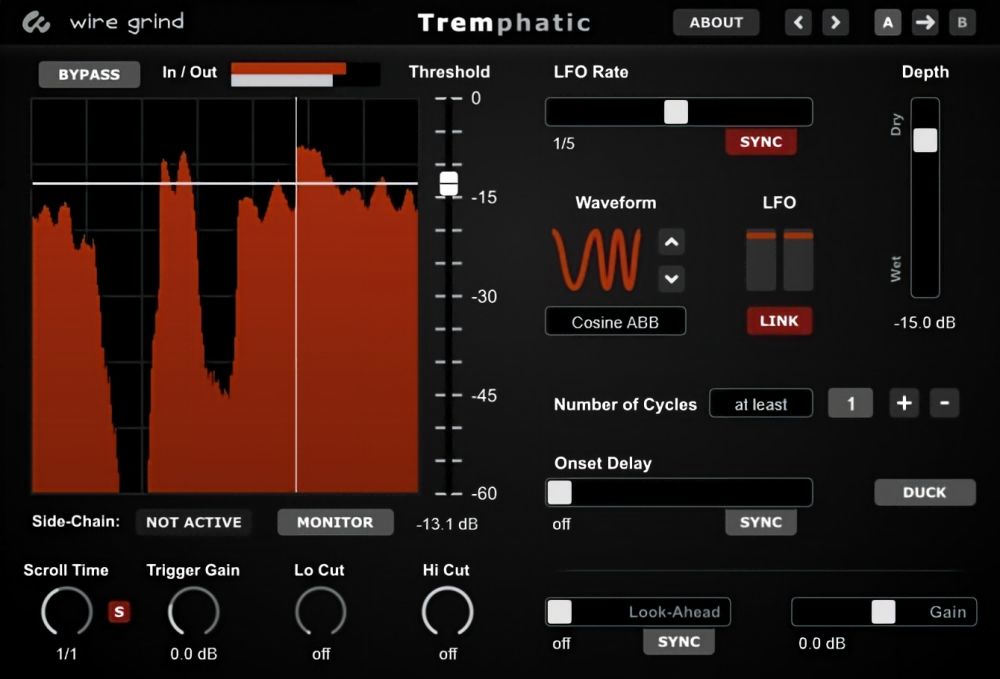The width and height of the screenshot is (1000, 679).
Task: Click the -13.1 dB threshold value
Action: (447, 524)
